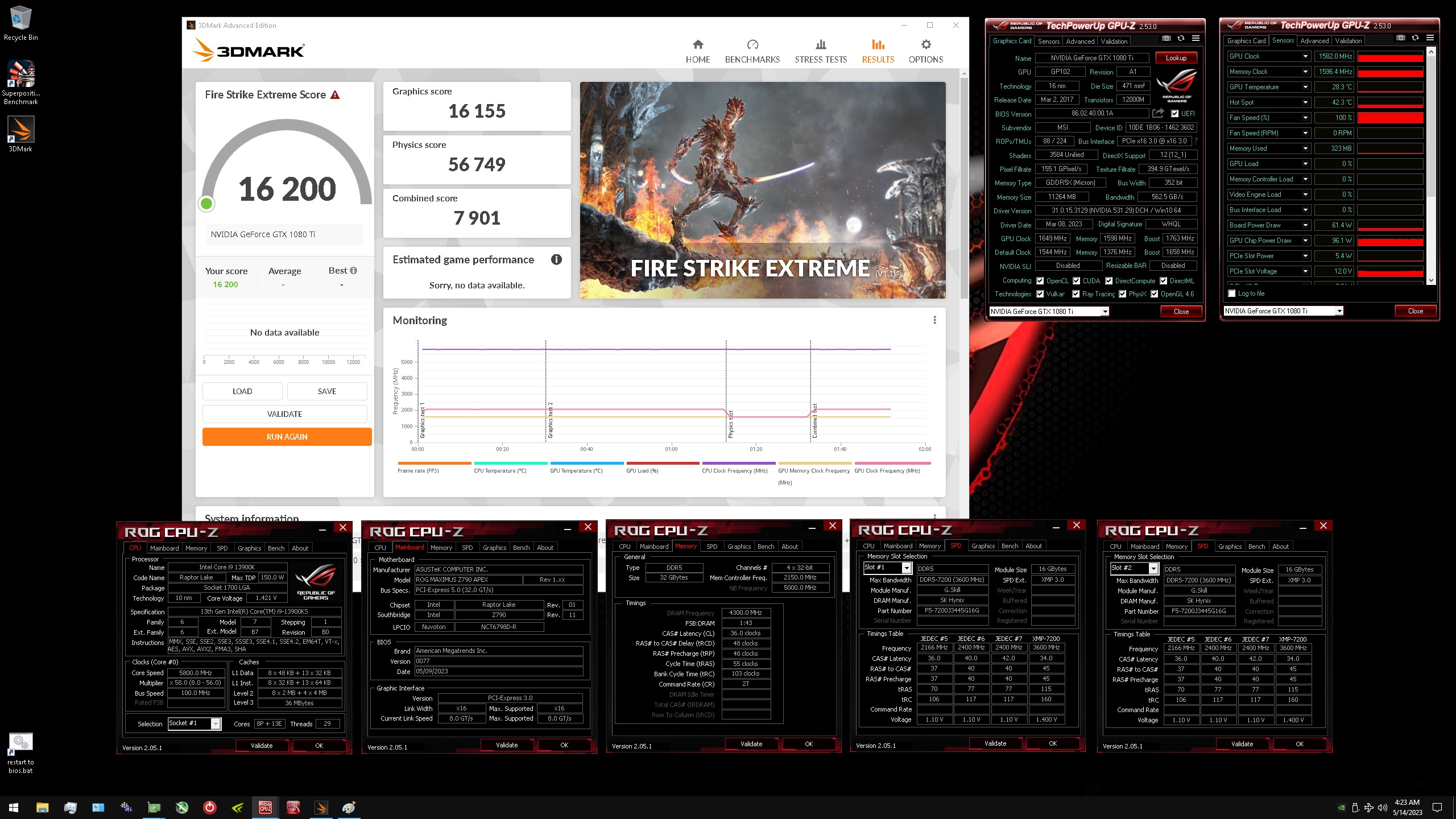Select the 3DMark desktop shortcut

pos(20,134)
